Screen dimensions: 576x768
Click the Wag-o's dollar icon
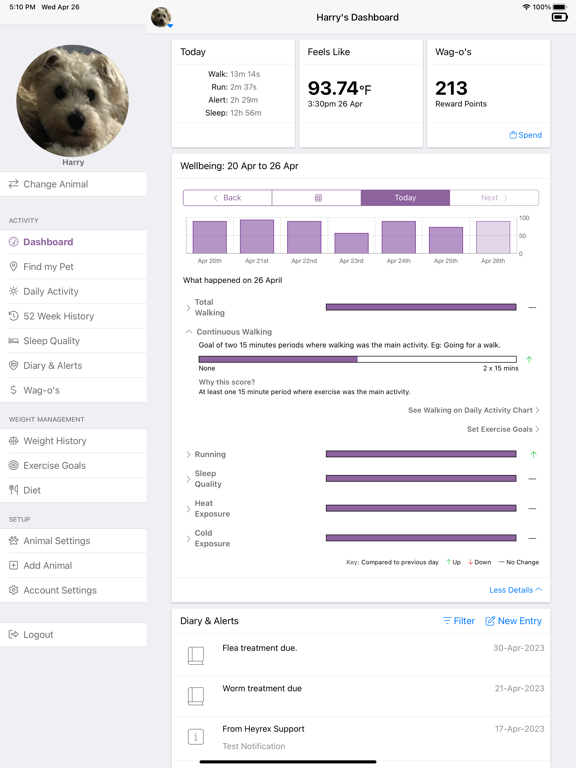pyautogui.click(x=14, y=390)
